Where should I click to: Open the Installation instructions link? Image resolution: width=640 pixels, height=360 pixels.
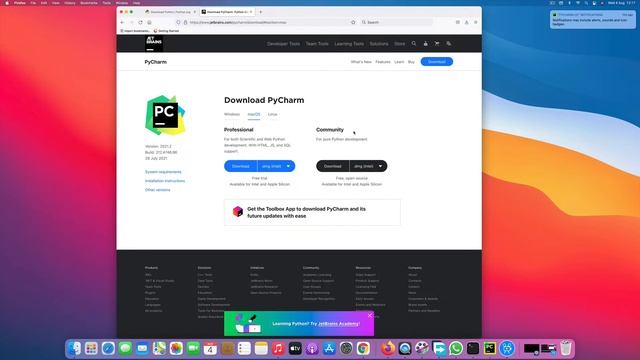[x=165, y=181]
